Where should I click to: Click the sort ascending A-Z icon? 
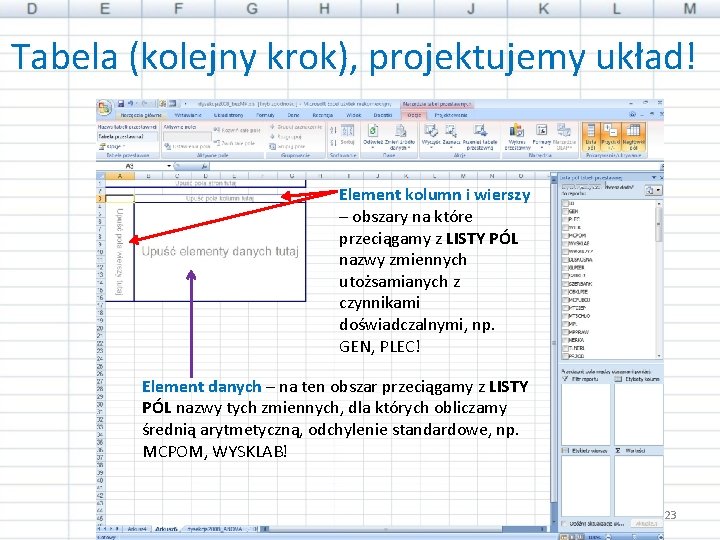coord(333,130)
